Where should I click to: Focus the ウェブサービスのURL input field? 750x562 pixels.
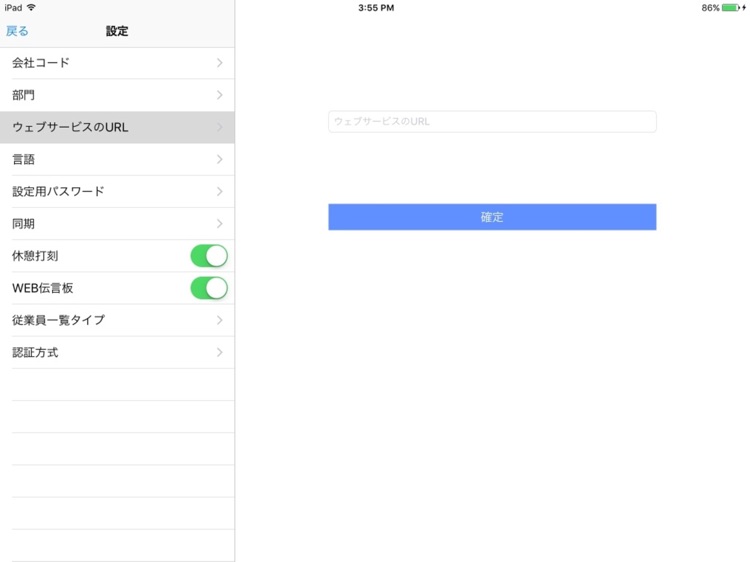coord(492,121)
